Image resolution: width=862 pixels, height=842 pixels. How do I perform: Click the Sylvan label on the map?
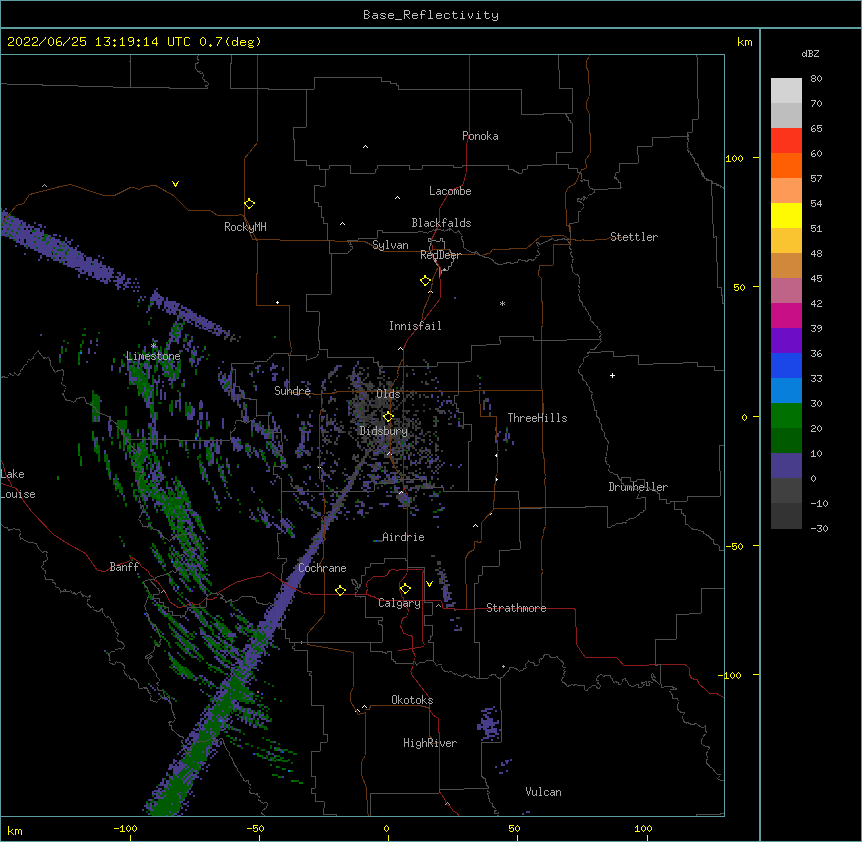point(390,245)
